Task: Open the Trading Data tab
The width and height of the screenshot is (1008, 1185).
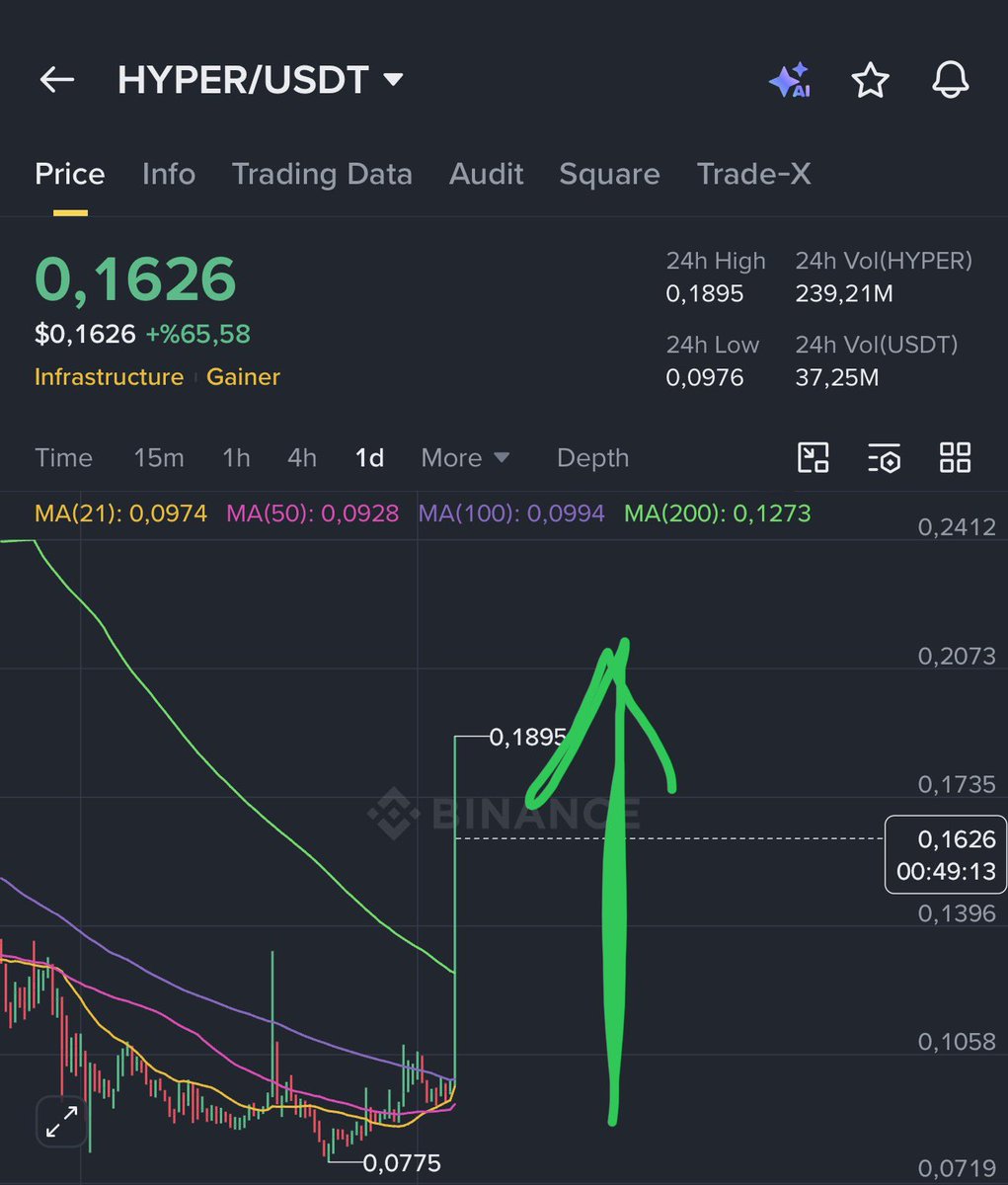Action: pos(322,174)
